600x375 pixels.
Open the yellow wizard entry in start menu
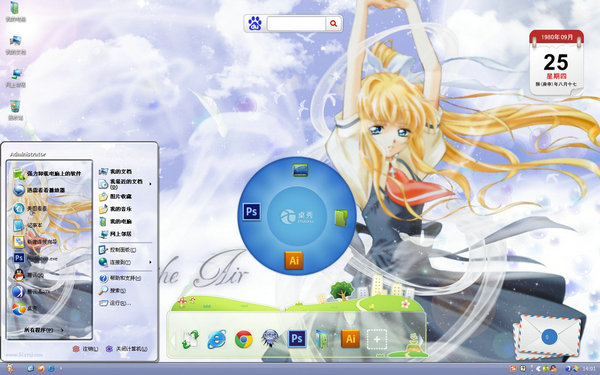(35, 242)
